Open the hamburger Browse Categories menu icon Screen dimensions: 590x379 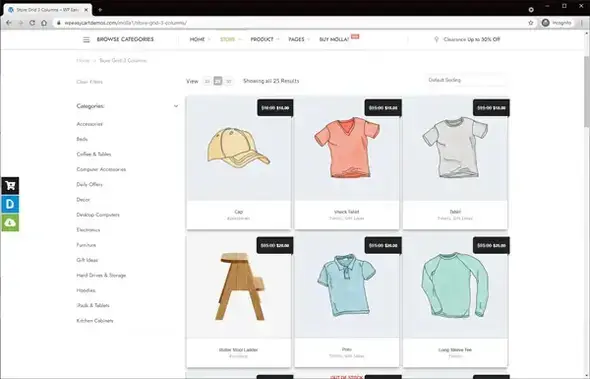(86, 40)
